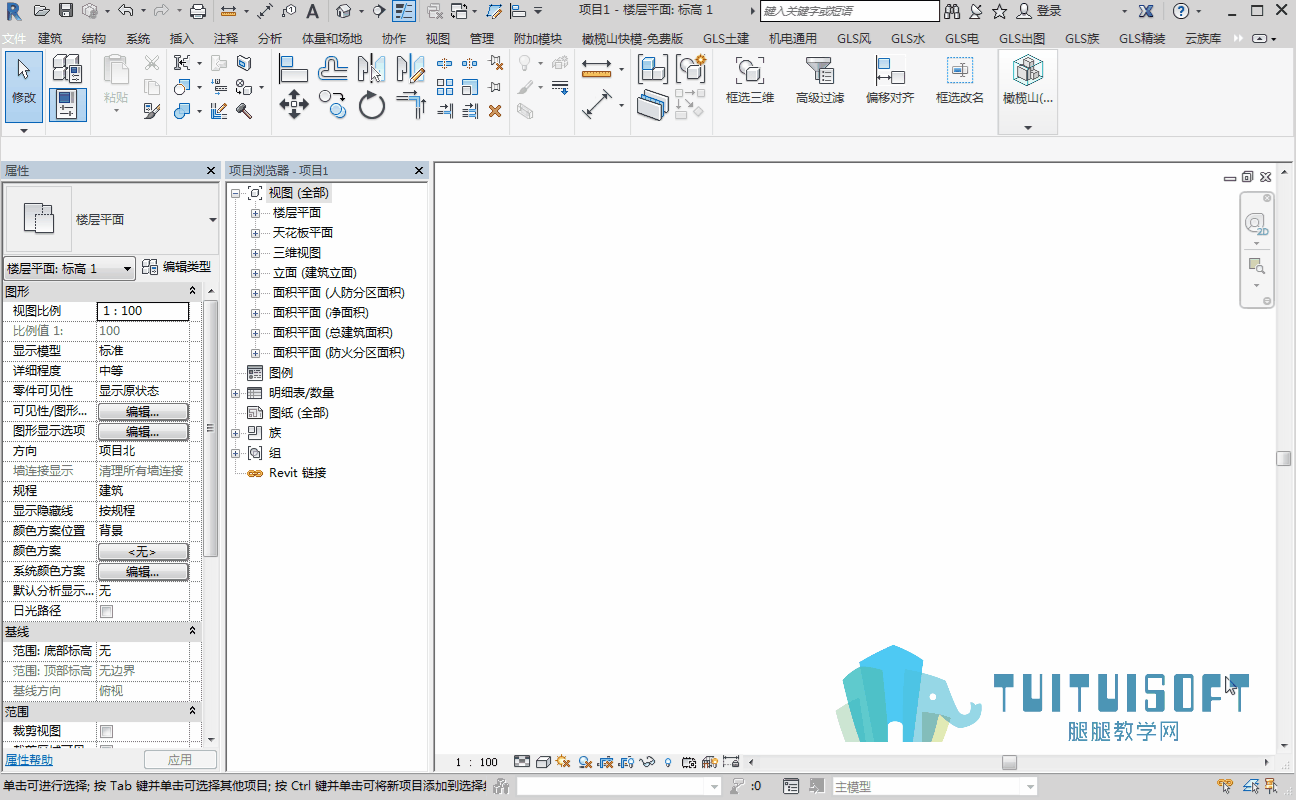This screenshot has height=800, width=1296.
Task: Expand the 明细表/数量 tree node
Action: pos(236,393)
